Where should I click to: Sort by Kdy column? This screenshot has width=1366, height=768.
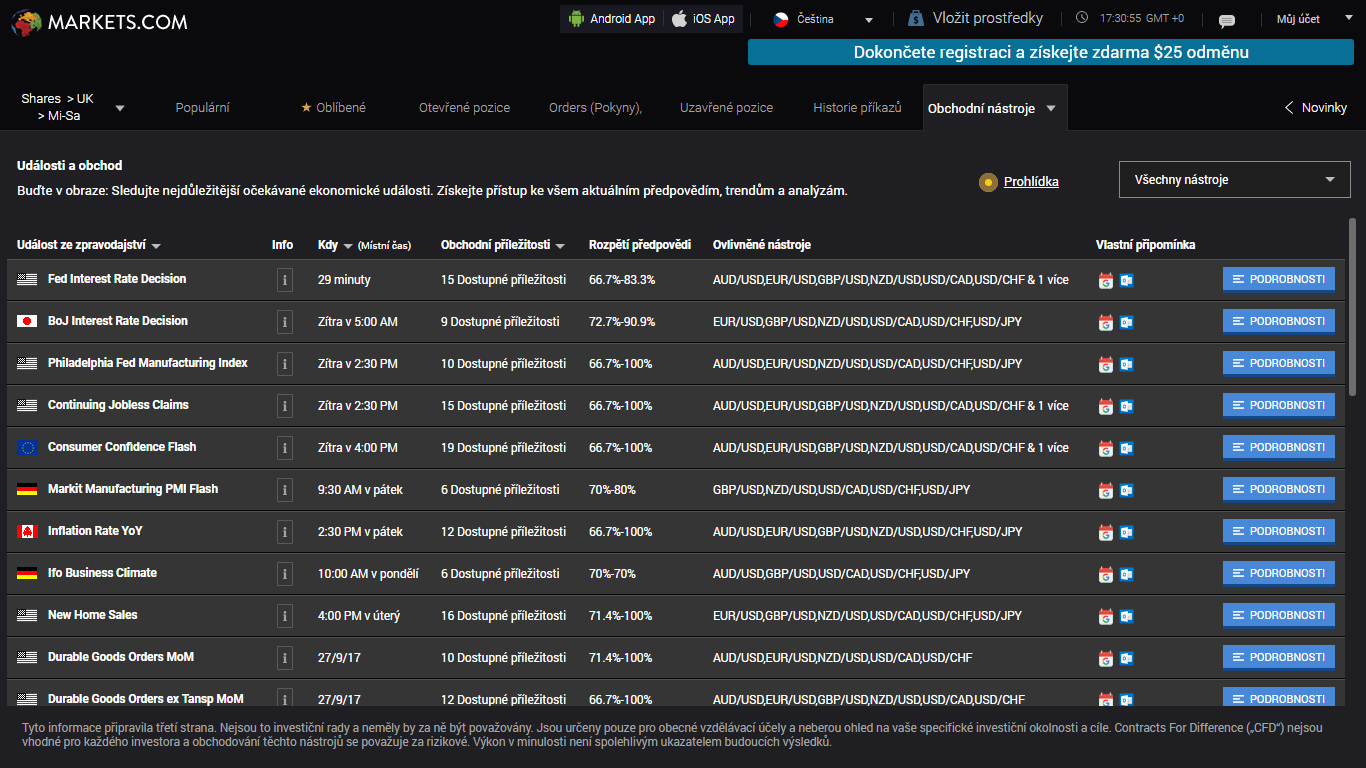point(335,245)
